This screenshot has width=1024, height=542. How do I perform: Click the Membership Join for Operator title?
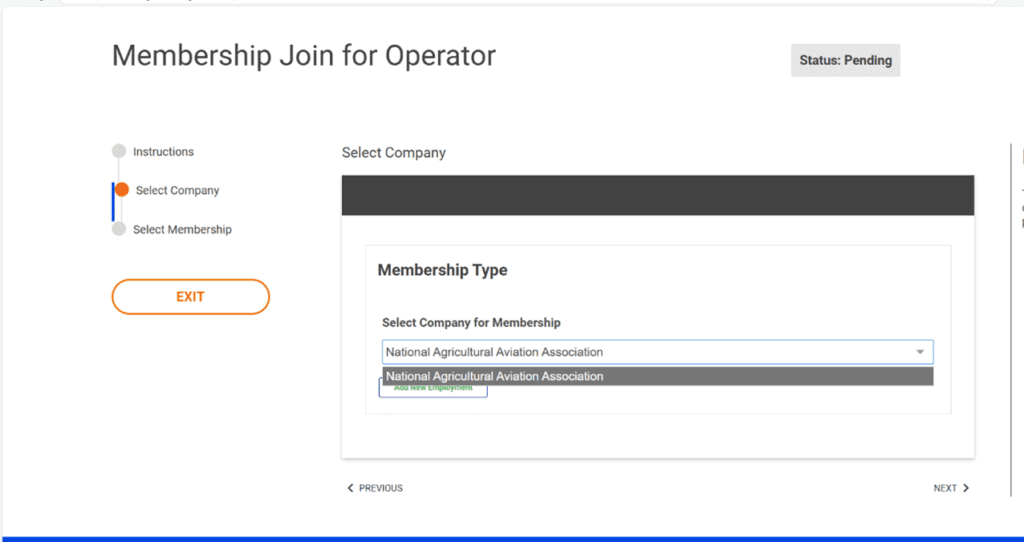(x=304, y=56)
